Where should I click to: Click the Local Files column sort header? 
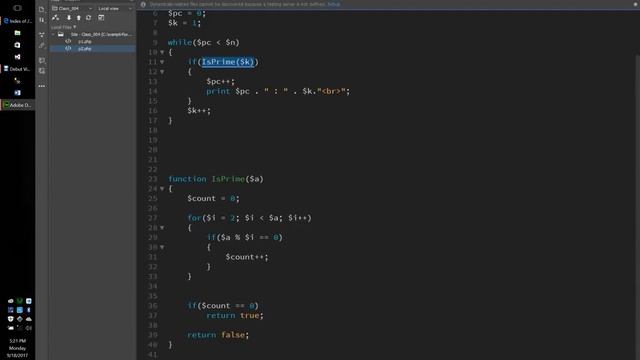tap(64, 27)
